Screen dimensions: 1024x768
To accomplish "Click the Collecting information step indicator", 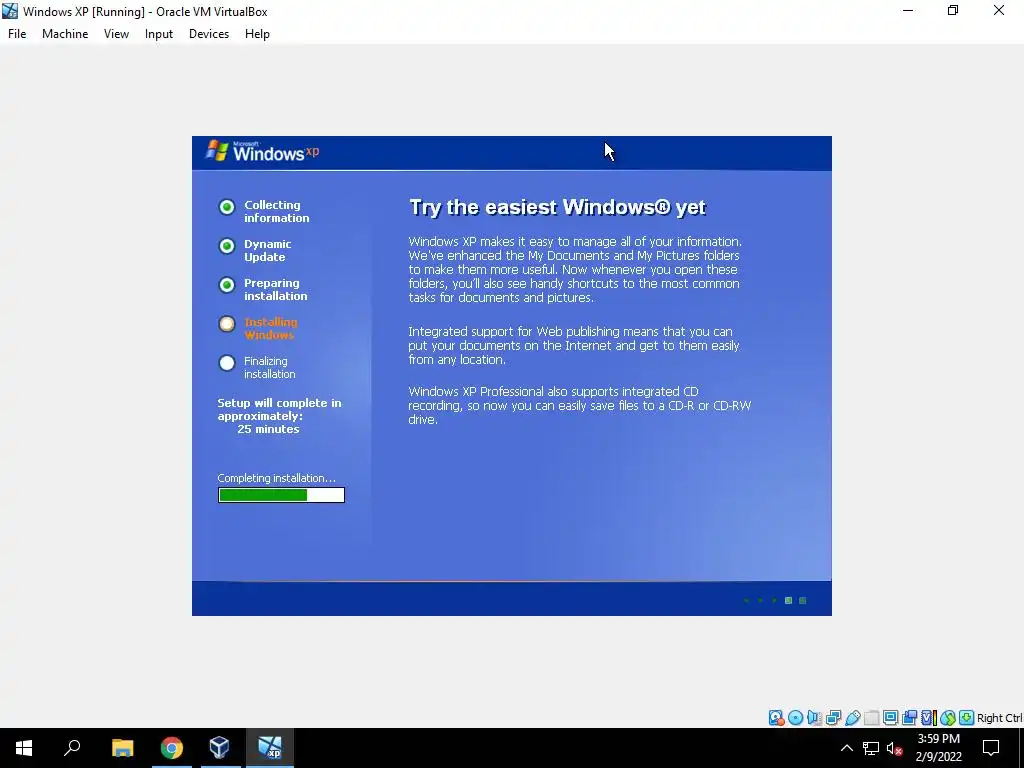I will click(x=227, y=207).
